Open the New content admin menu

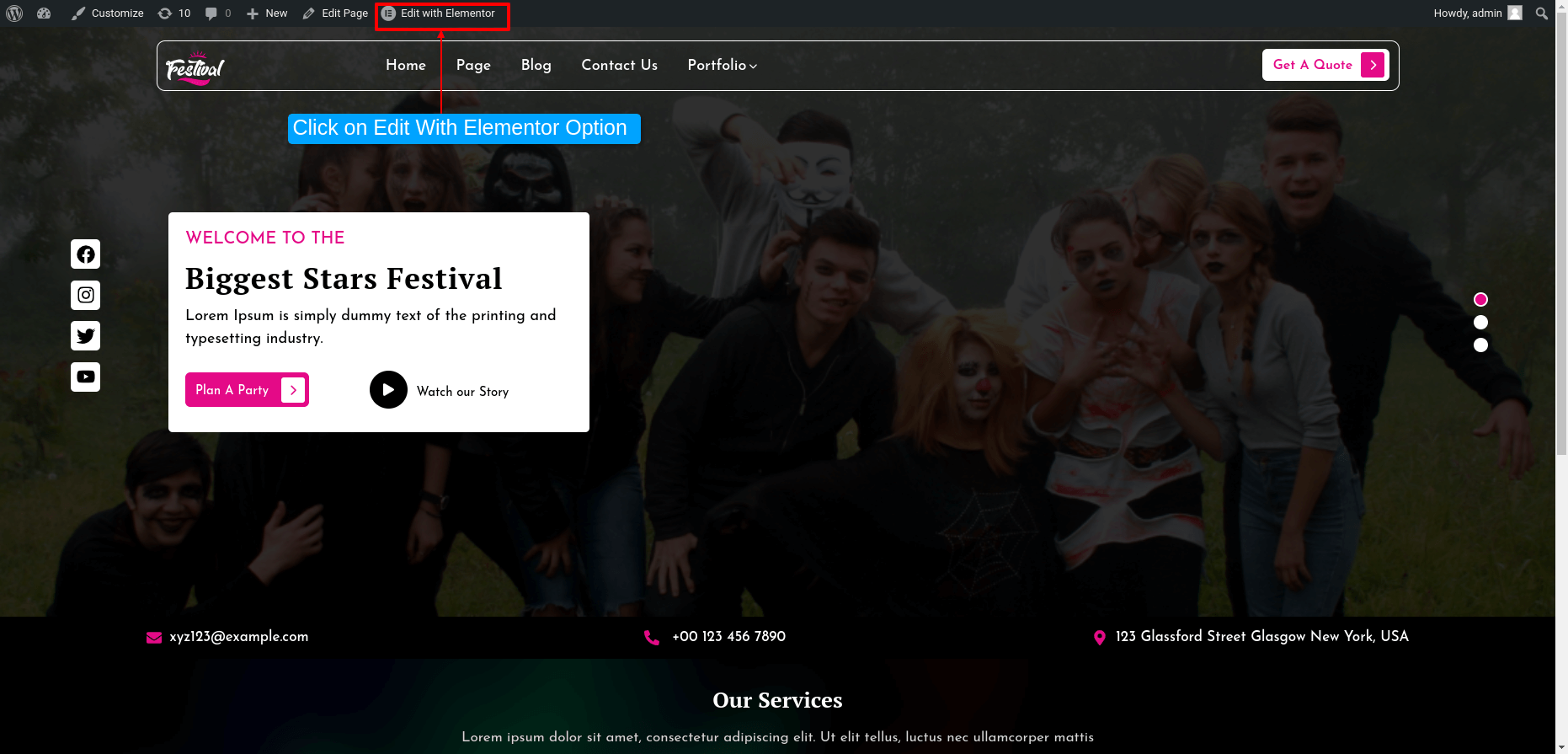(267, 13)
